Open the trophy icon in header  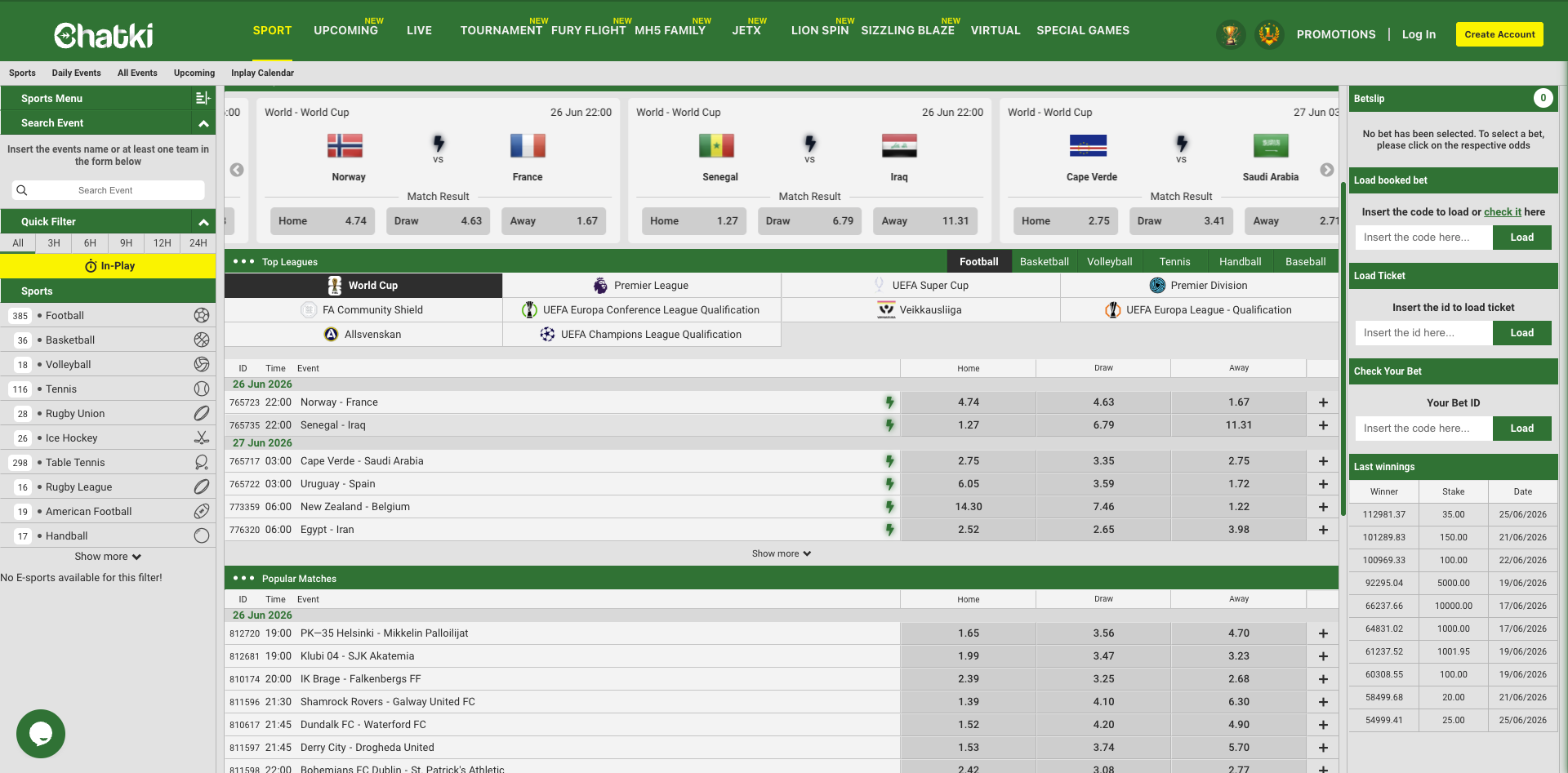pyautogui.click(x=1231, y=34)
